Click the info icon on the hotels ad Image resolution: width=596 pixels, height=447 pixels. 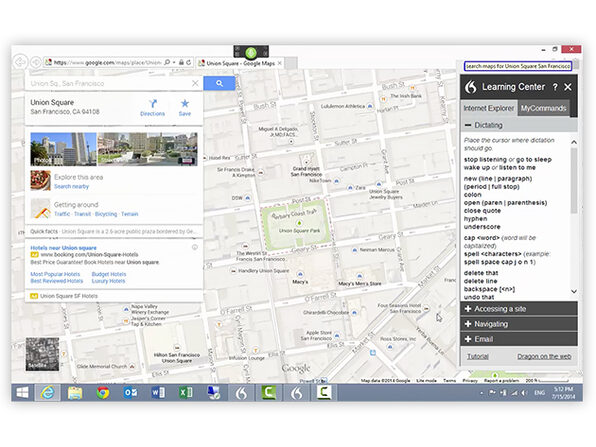click(x=194, y=247)
